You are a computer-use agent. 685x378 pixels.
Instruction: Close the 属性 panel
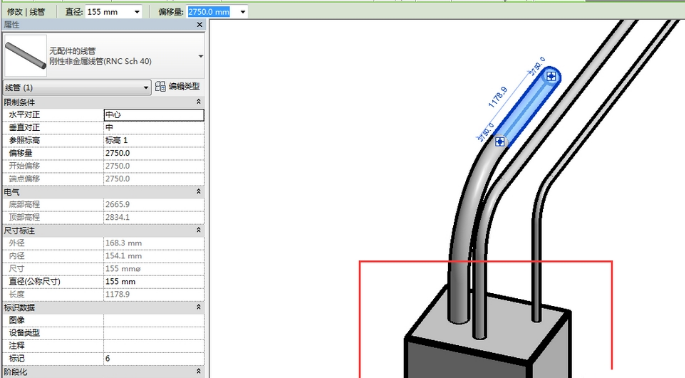click(200, 25)
